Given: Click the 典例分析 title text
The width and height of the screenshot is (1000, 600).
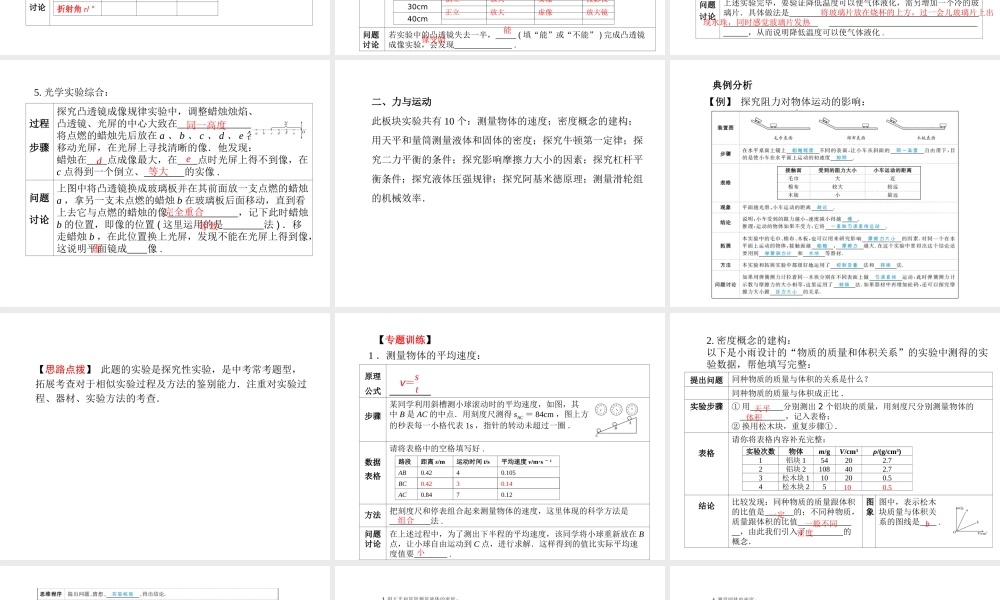Looking at the screenshot, I should coord(732,85).
